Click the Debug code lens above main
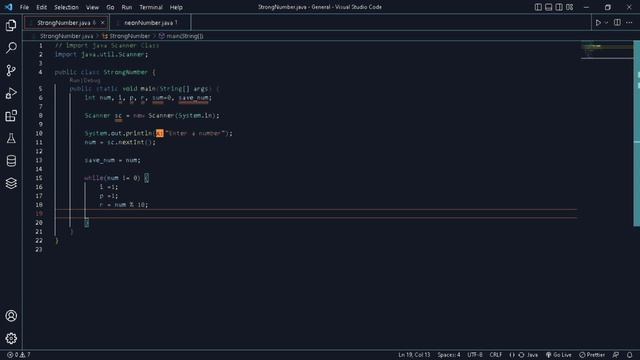 [91, 80]
